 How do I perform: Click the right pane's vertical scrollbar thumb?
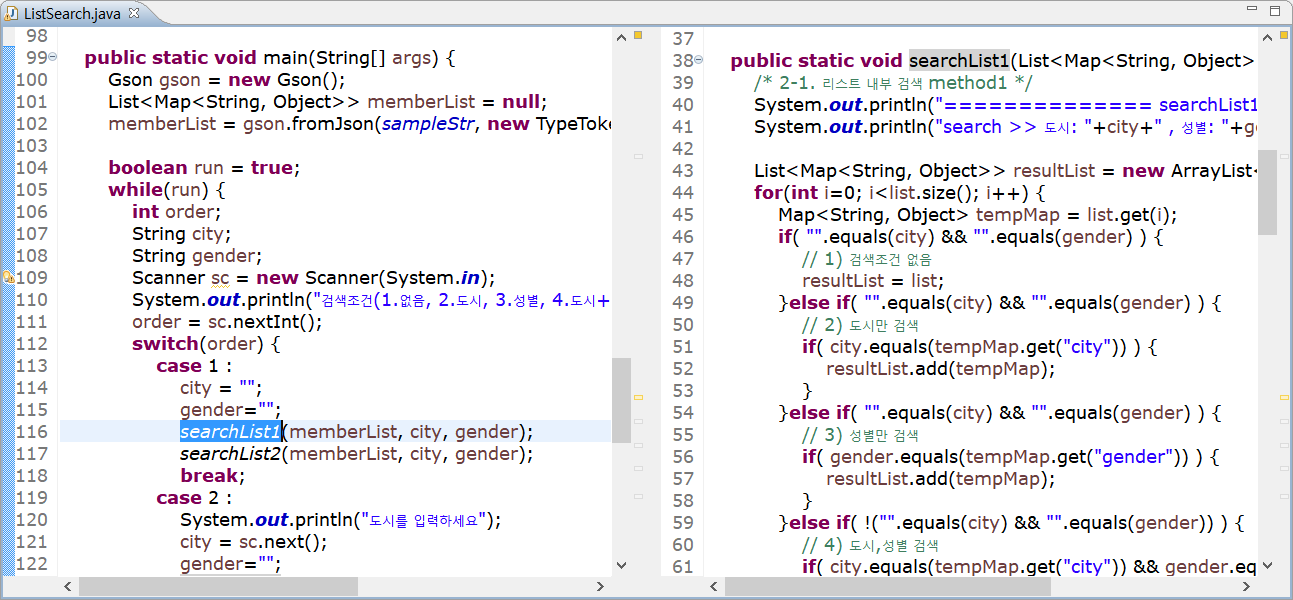pos(1267,192)
